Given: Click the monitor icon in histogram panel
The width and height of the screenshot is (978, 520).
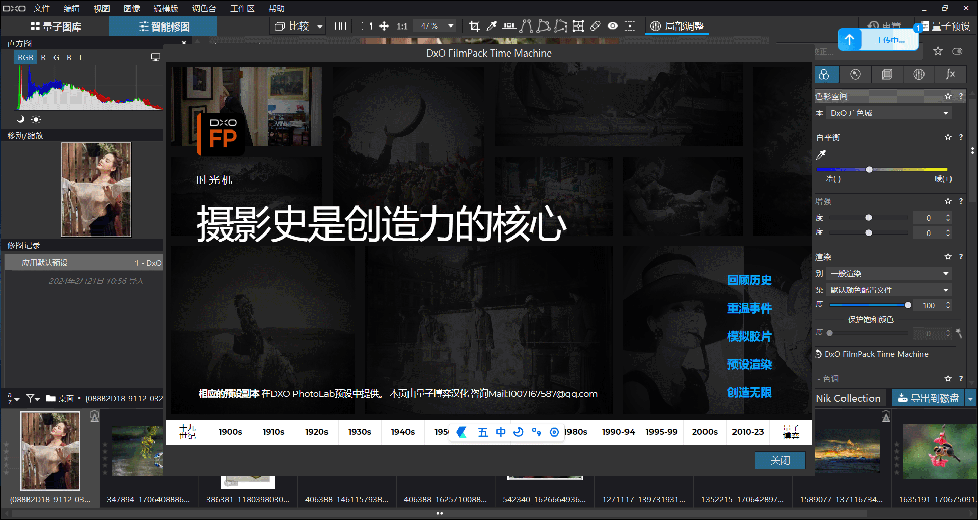Looking at the screenshot, I should coord(155,57).
